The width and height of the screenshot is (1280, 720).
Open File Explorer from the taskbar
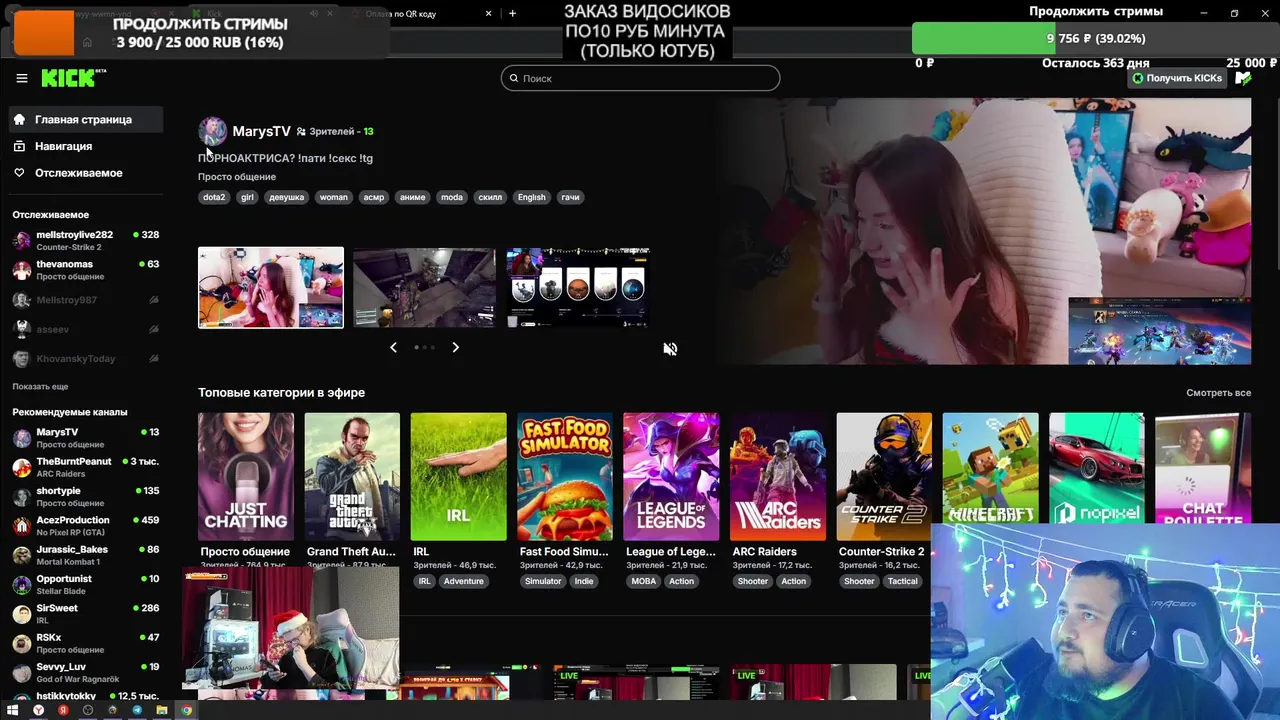pyautogui.click(x=161, y=710)
